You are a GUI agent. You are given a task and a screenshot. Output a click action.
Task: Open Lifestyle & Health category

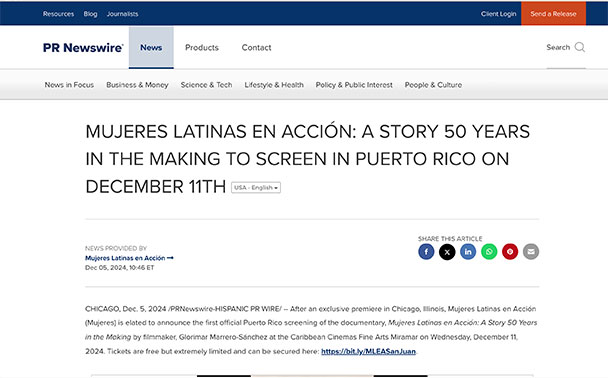coord(274,85)
